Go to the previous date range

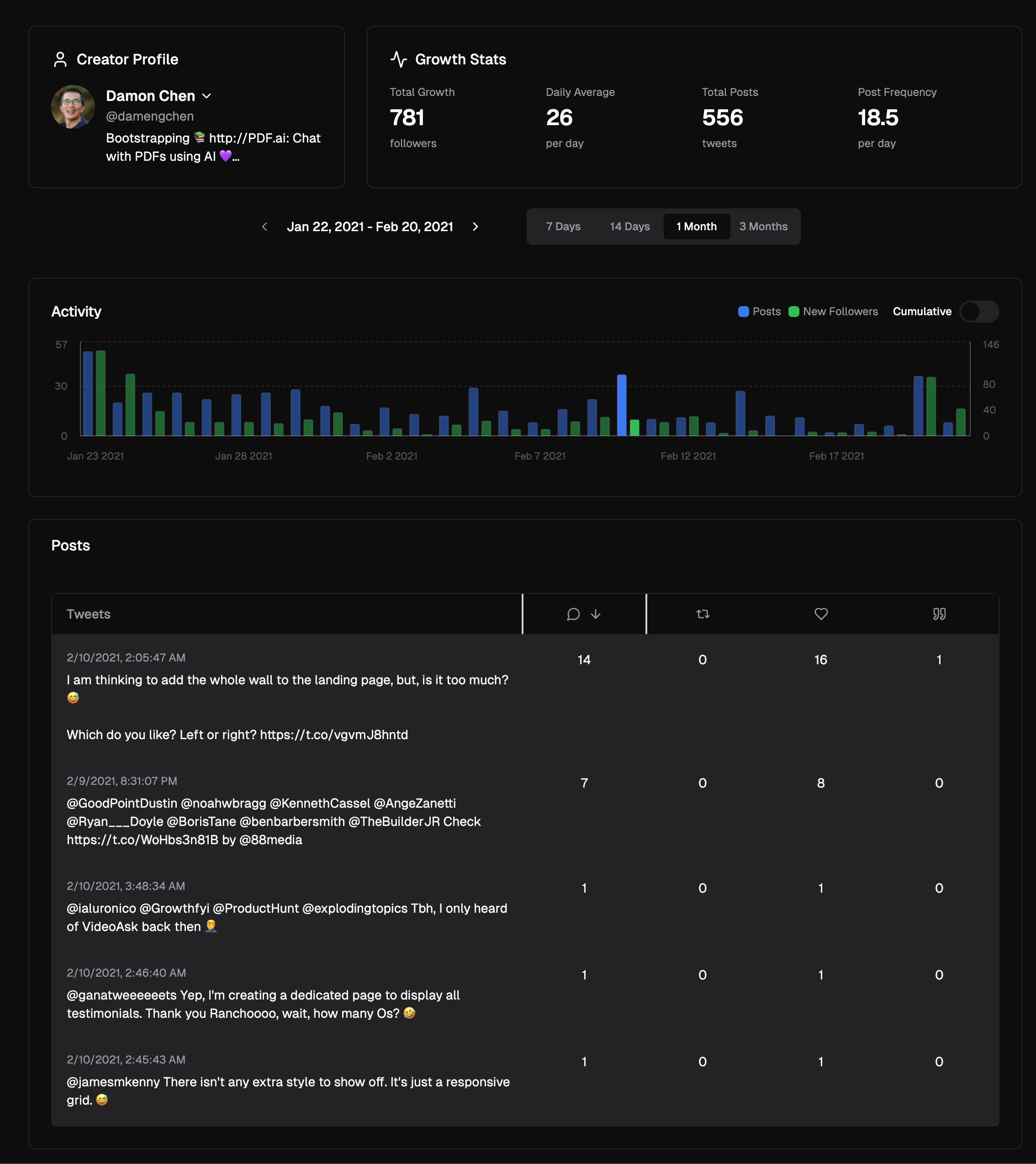[264, 227]
